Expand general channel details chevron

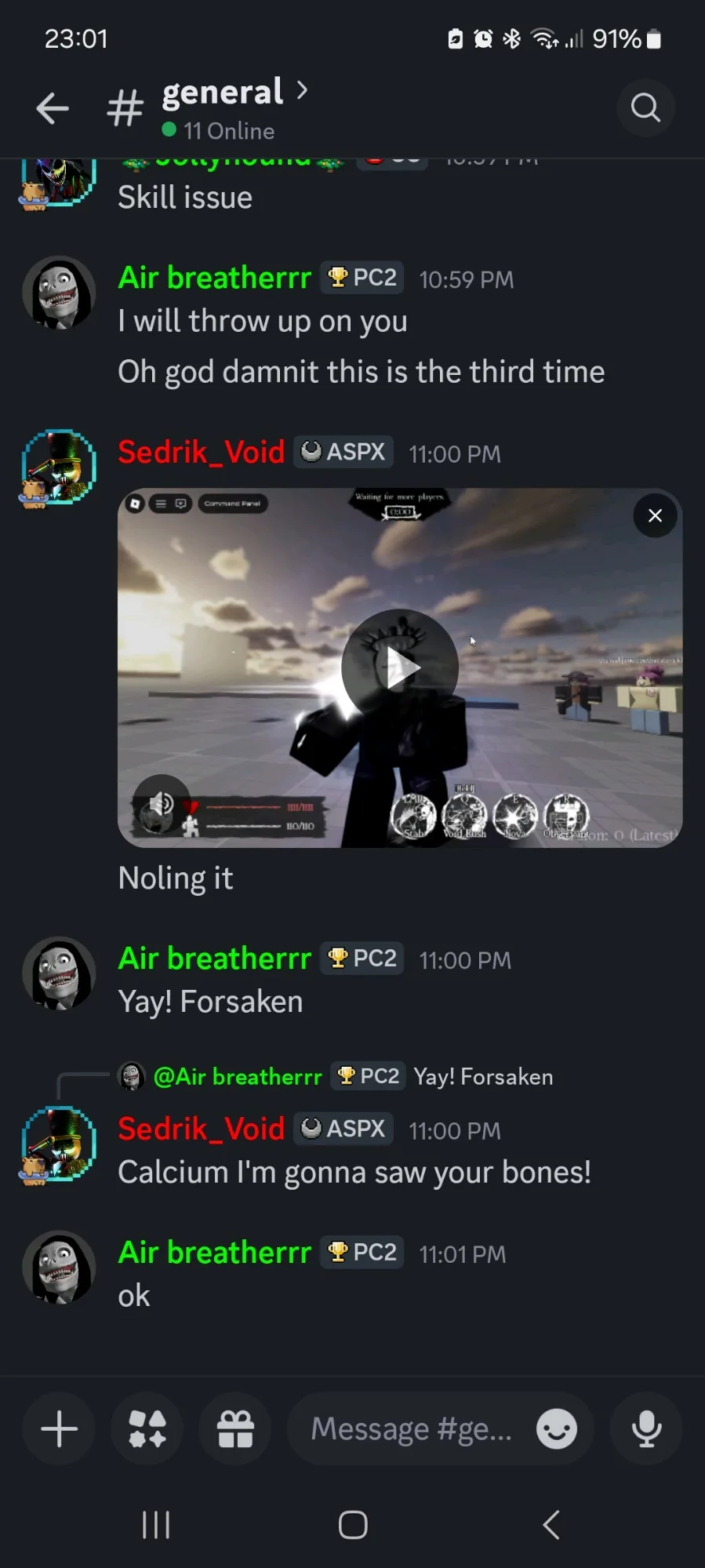[x=302, y=91]
